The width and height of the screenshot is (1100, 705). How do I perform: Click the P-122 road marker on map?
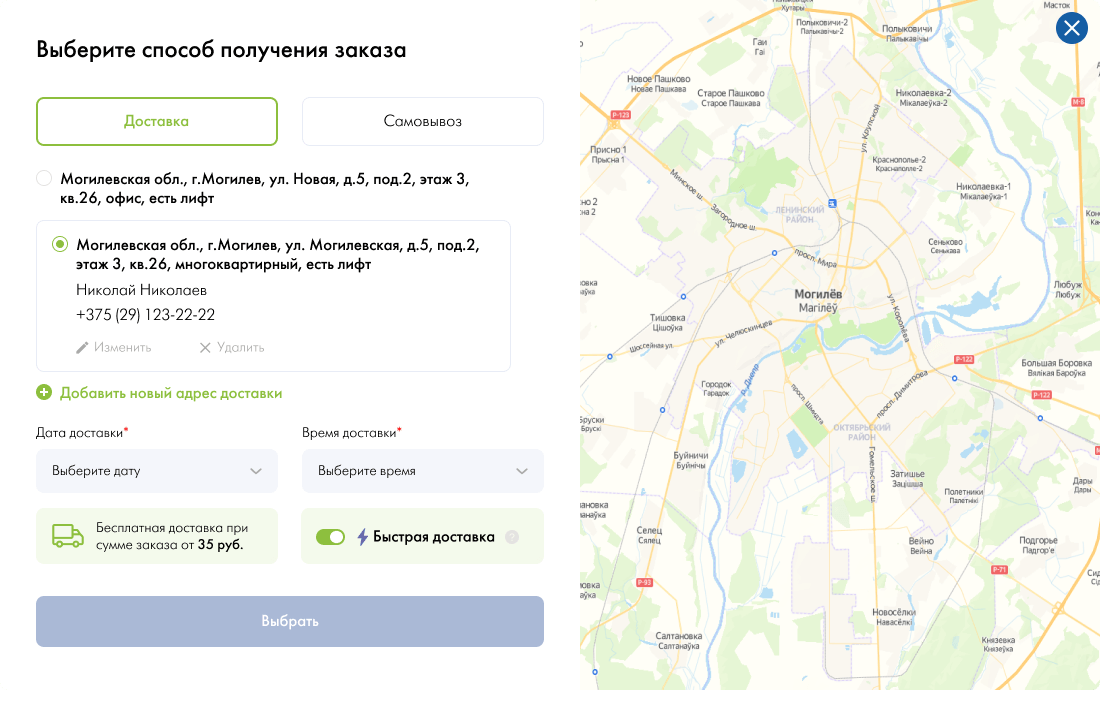click(x=964, y=359)
